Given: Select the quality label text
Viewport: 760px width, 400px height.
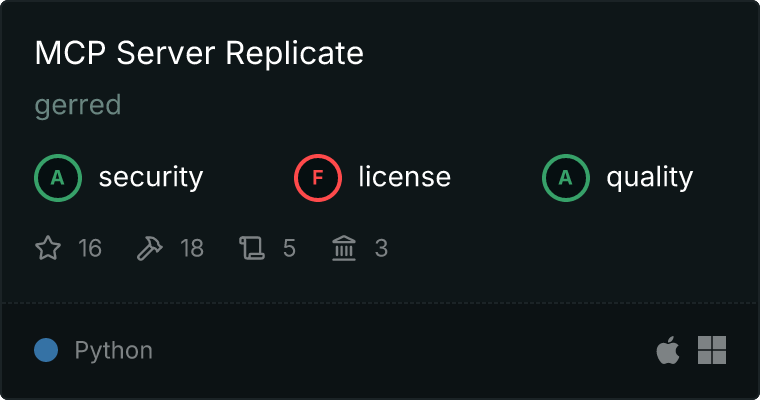Looking at the screenshot, I should (649, 177).
